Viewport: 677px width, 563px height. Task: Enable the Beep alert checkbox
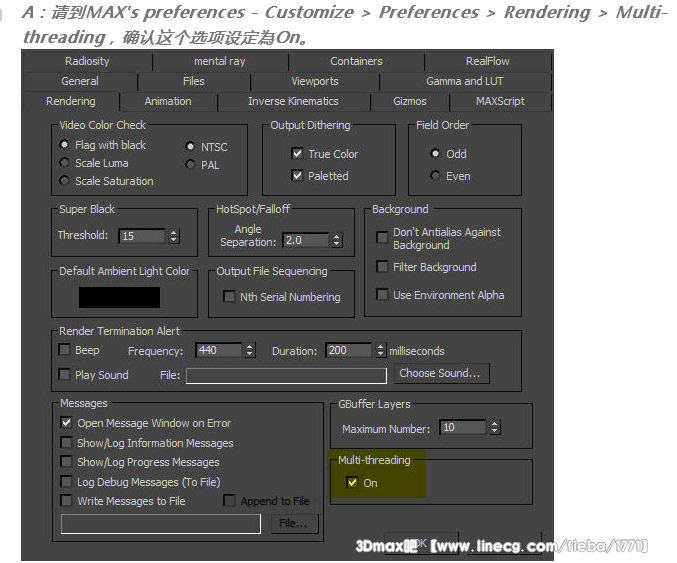point(64,349)
